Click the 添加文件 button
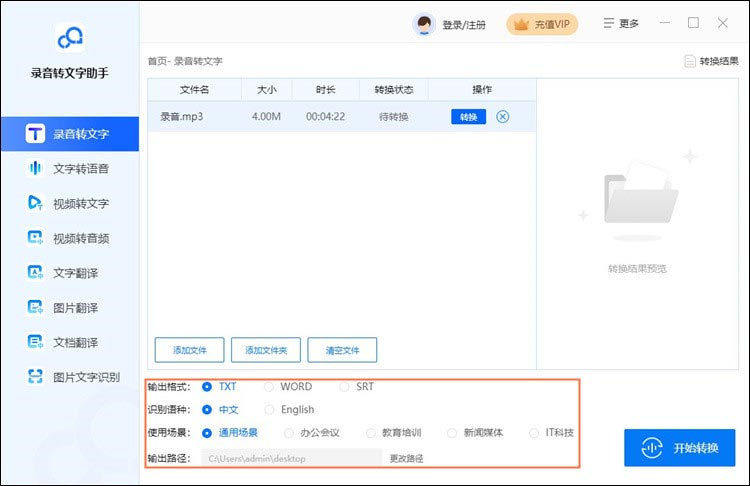750x486 pixels. coord(189,350)
